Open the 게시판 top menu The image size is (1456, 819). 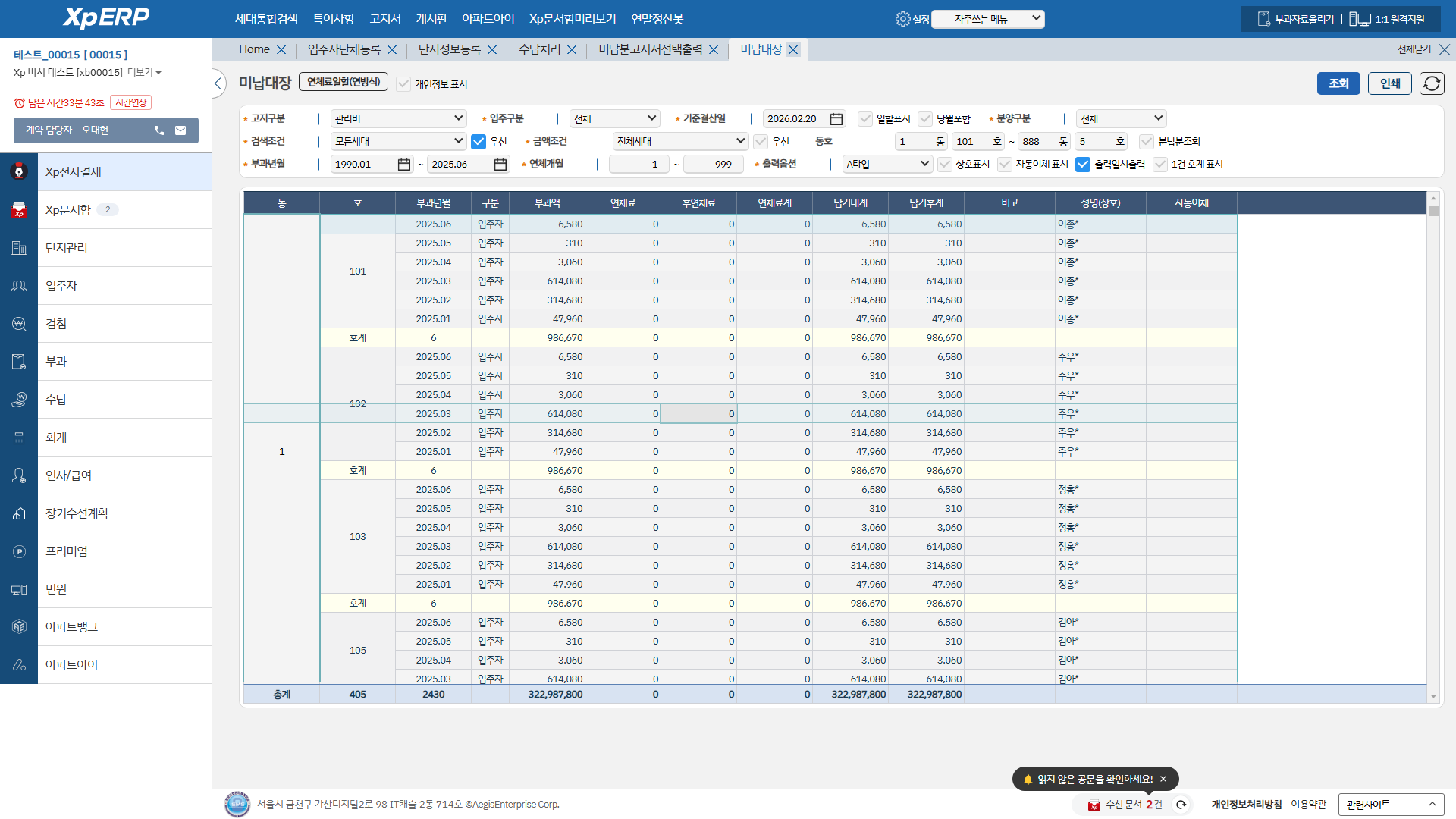(431, 19)
